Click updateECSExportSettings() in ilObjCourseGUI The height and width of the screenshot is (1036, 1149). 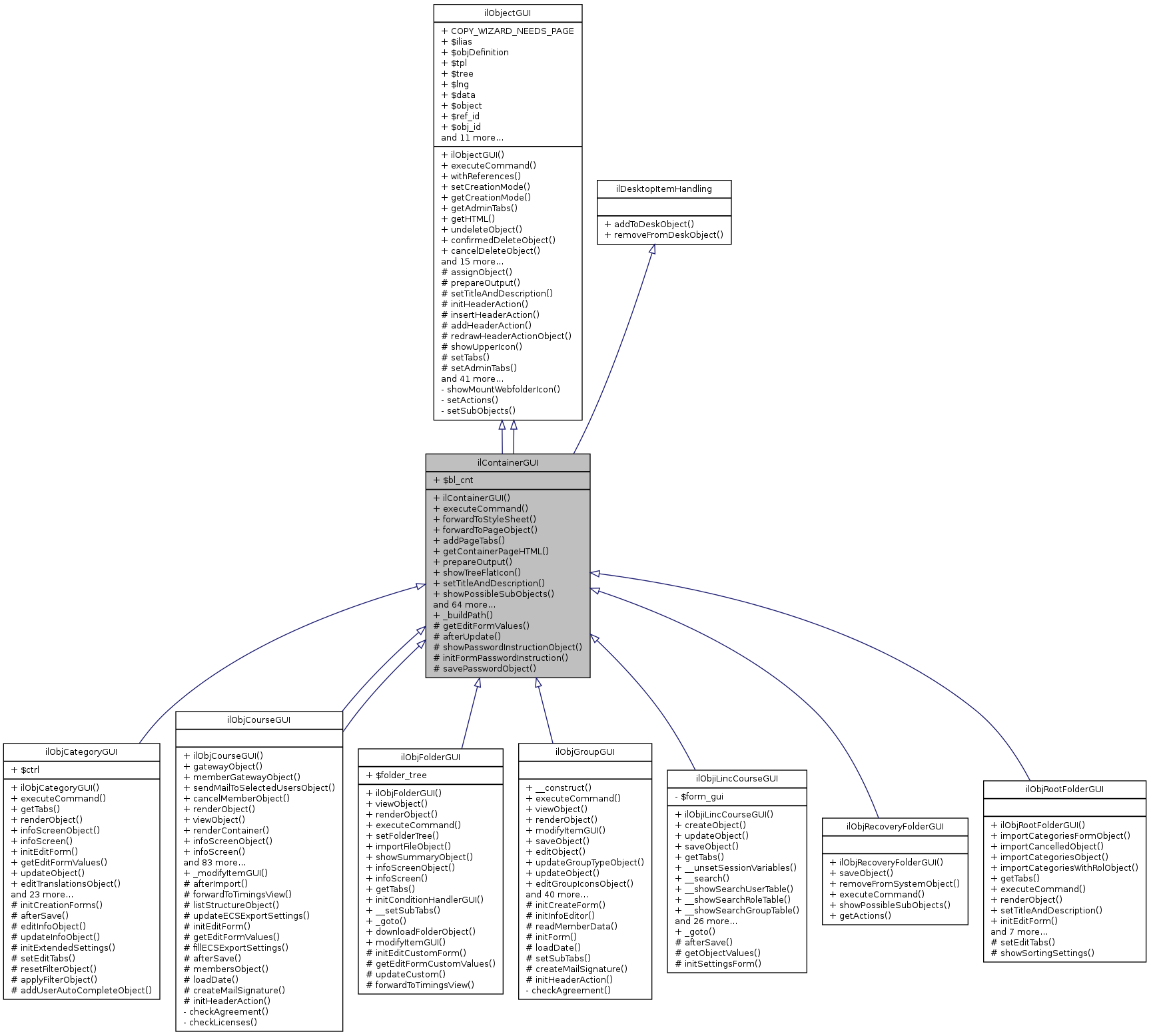(246, 915)
